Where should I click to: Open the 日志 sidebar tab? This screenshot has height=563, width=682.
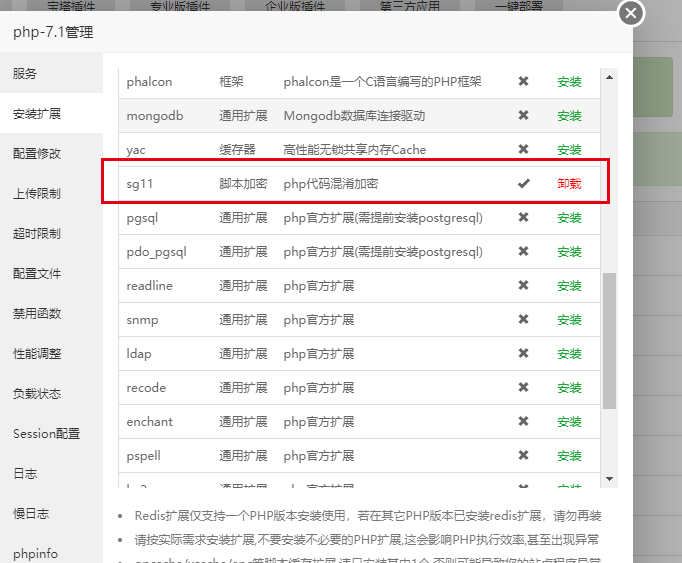pyautogui.click(x=51, y=474)
